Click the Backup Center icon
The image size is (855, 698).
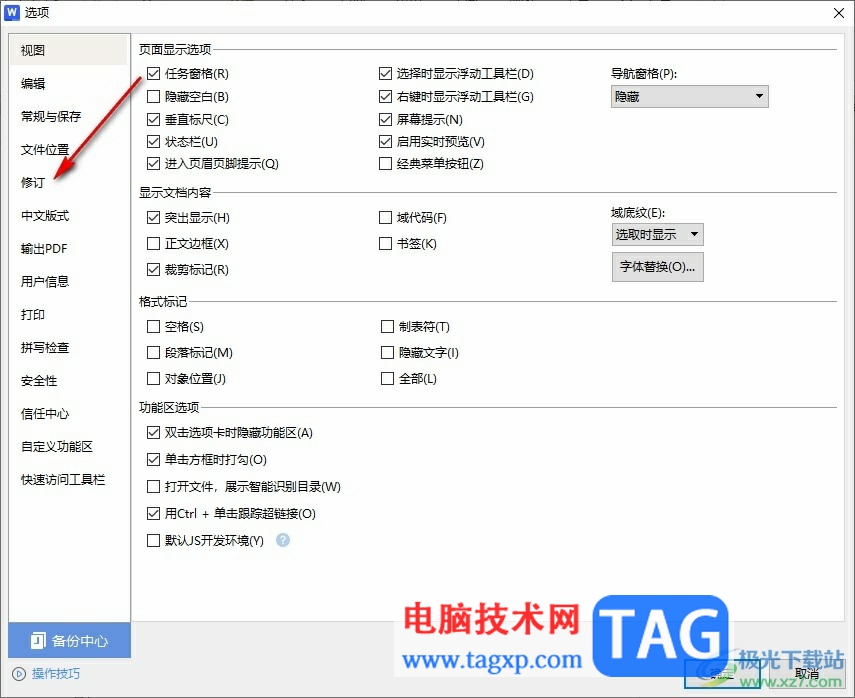[38, 640]
